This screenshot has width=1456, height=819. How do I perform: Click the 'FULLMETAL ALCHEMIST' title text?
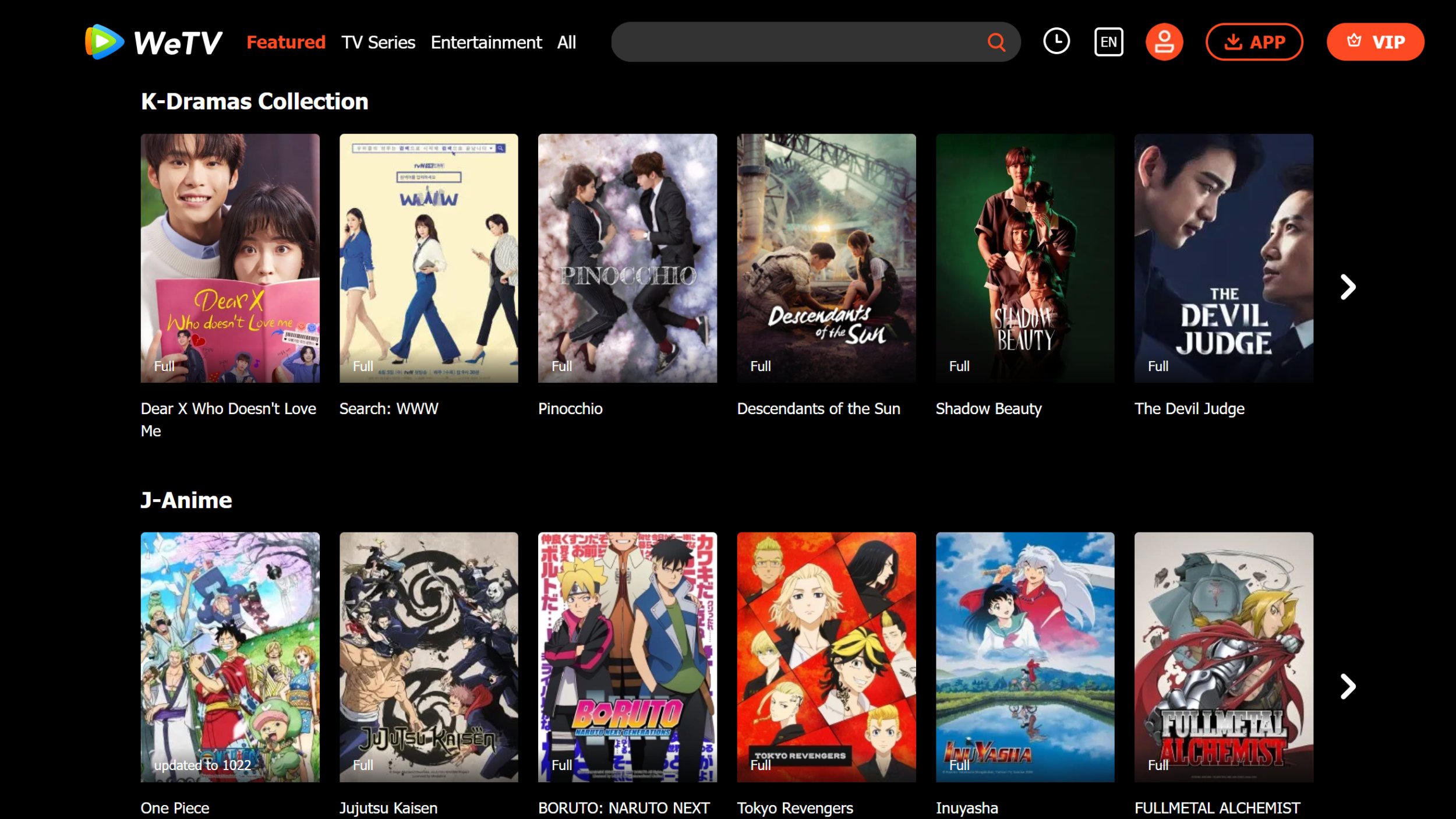(1217, 808)
